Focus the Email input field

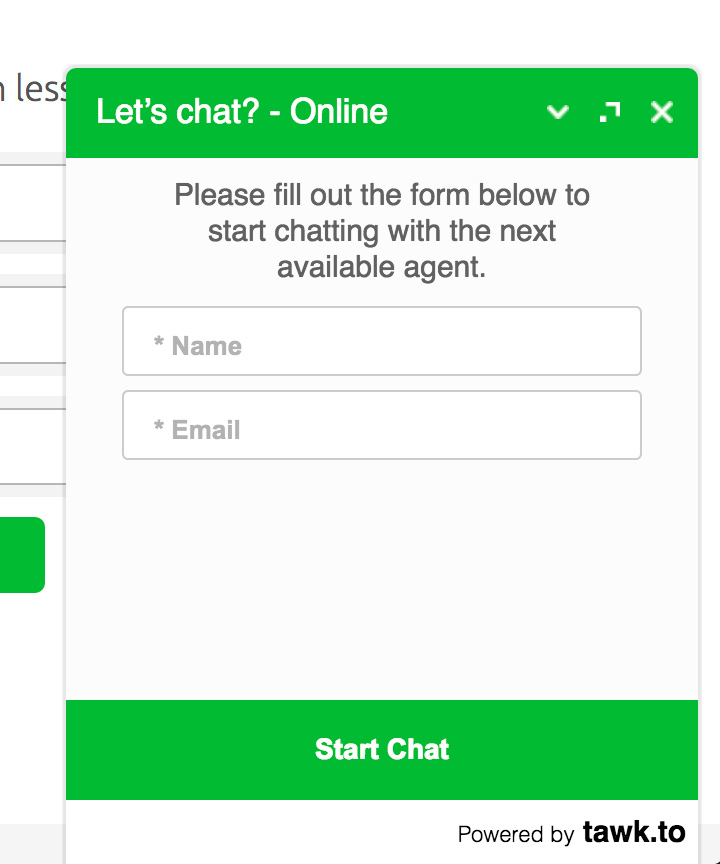pyautogui.click(x=382, y=425)
